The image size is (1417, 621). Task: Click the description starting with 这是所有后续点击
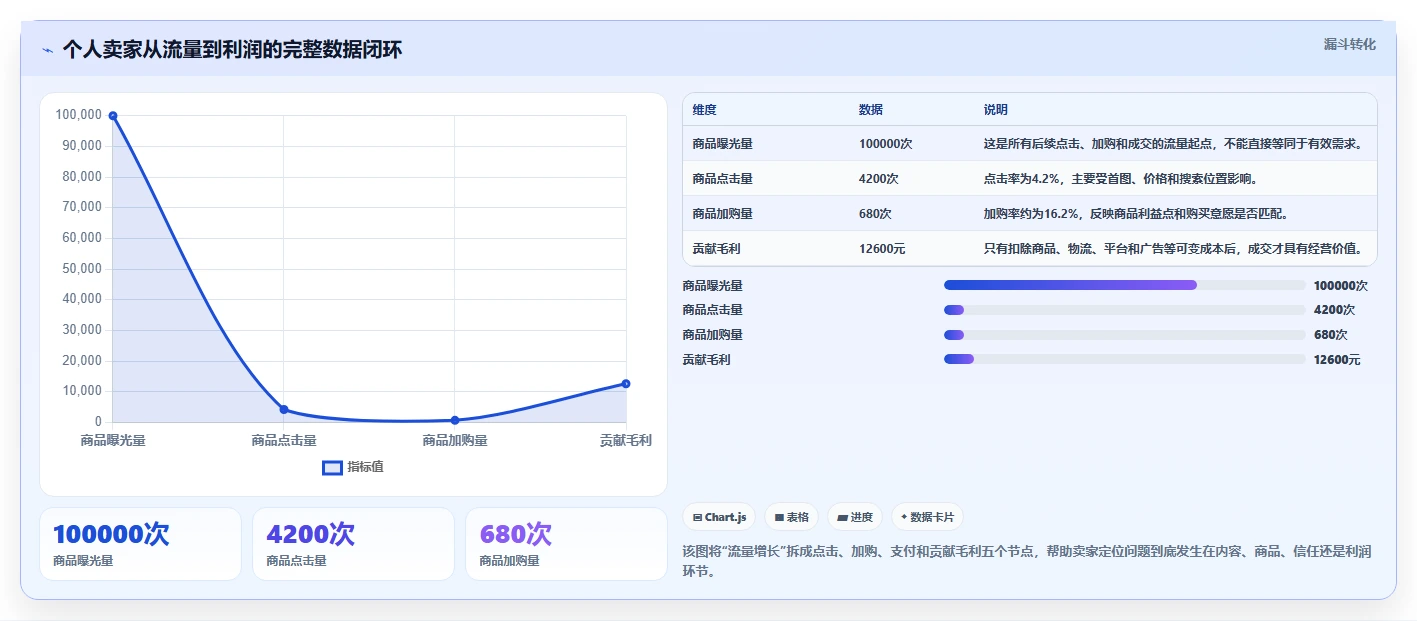click(1174, 144)
